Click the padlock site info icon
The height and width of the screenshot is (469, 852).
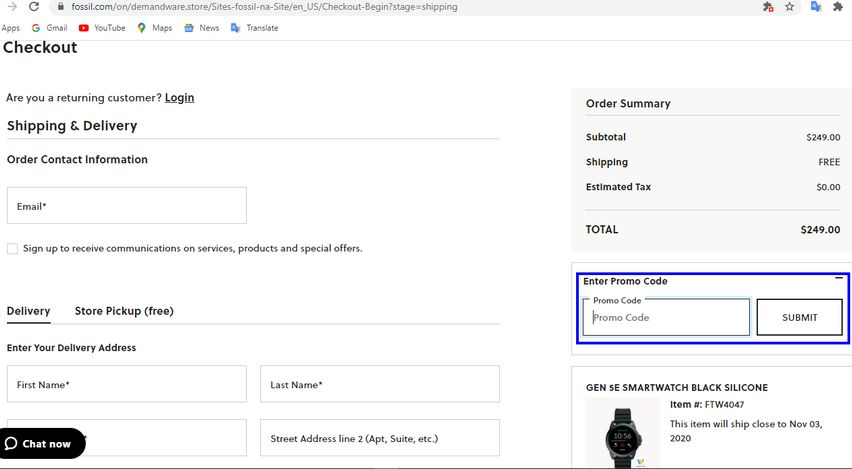coord(60,7)
